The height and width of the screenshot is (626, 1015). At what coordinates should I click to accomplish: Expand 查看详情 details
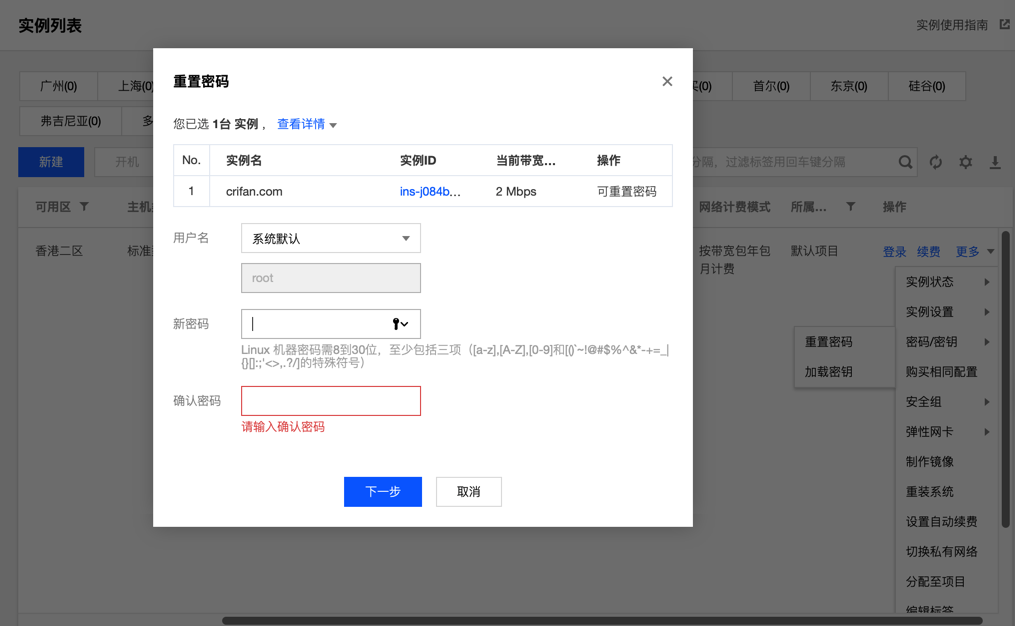pos(307,124)
